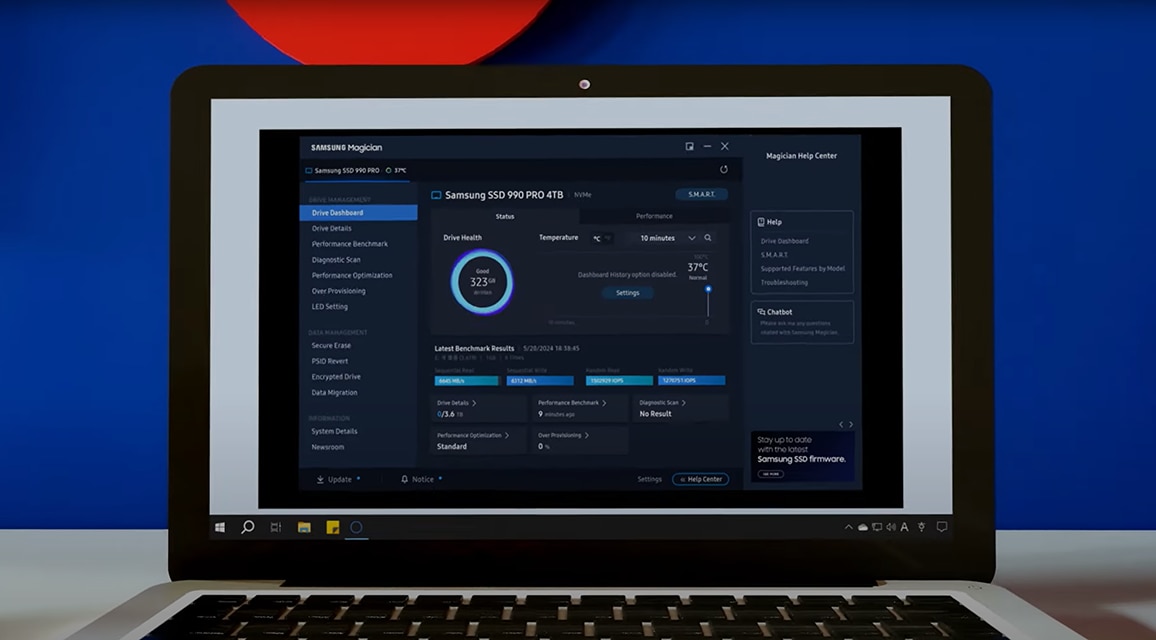Screen dimensions: 1156x640
Task: Select PSID Revert in sidebar
Action: (330, 361)
